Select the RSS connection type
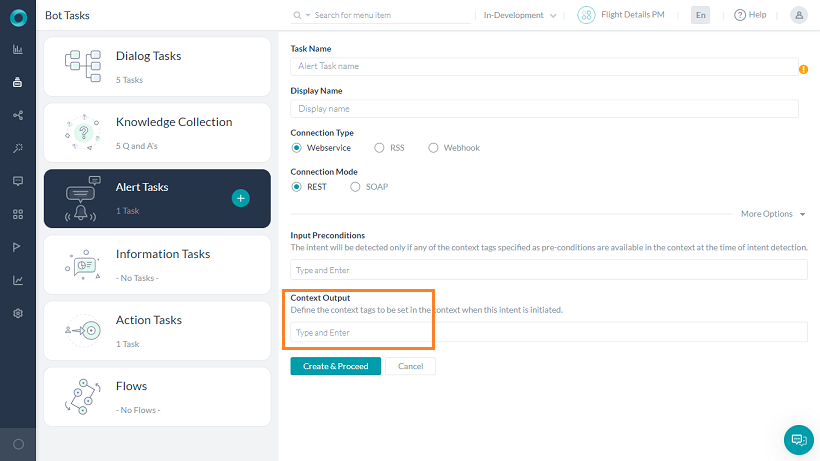Screen dimensions: 820x461 click(x=379, y=148)
